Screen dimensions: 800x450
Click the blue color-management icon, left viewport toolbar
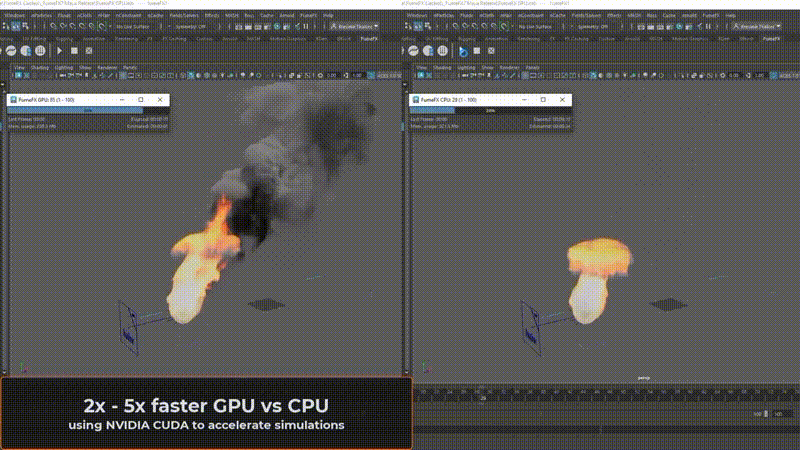(371, 75)
